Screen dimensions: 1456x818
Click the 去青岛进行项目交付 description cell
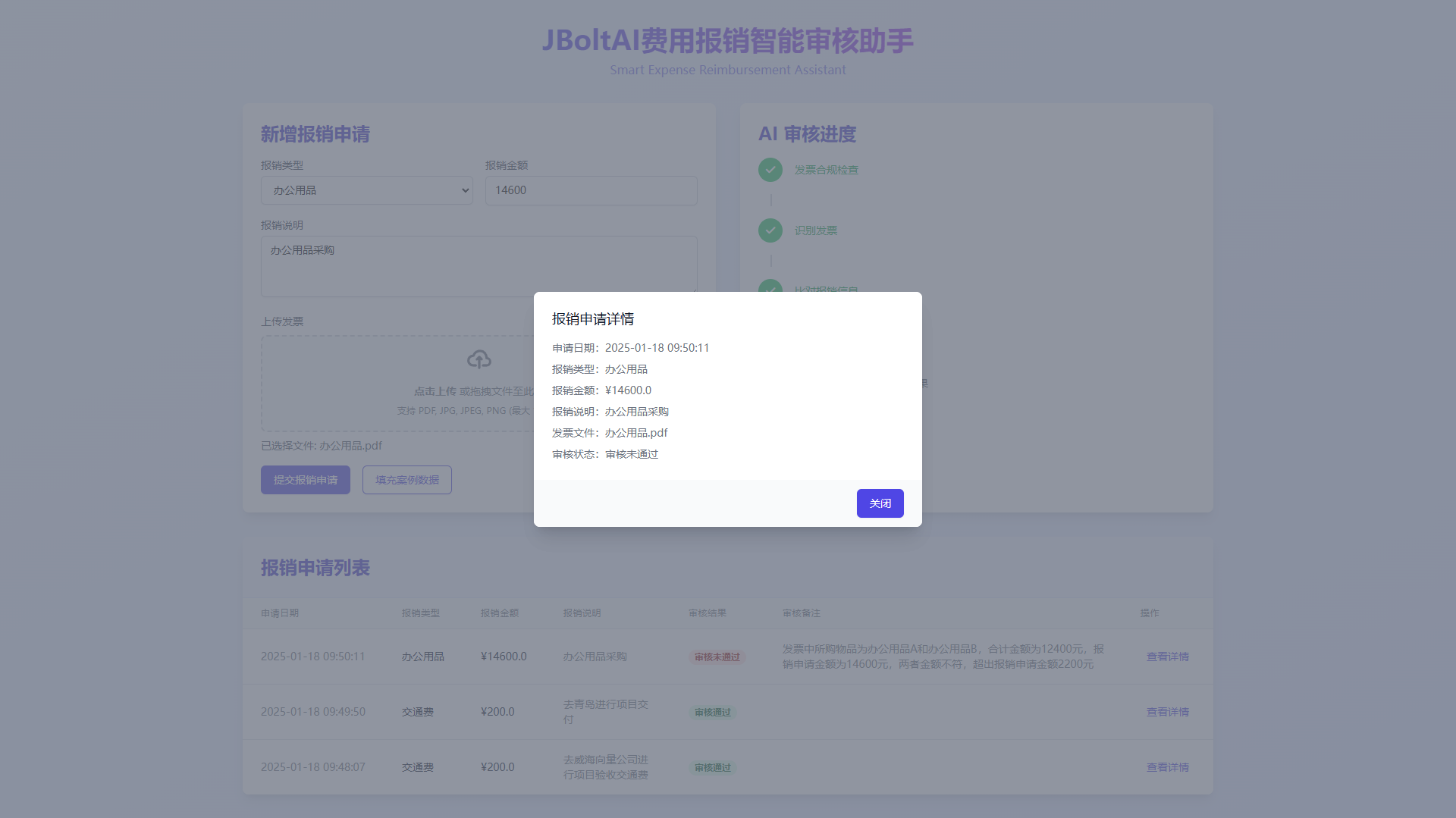(605, 712)
